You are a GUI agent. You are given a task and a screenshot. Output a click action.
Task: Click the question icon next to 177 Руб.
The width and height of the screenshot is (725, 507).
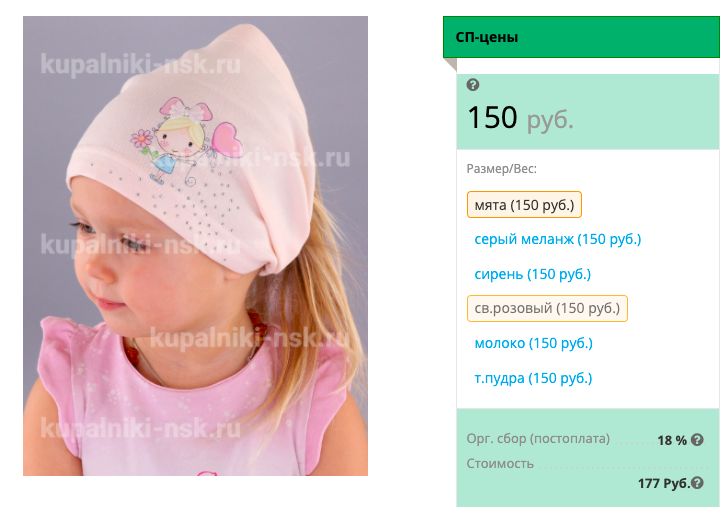[x=697, y=483]
